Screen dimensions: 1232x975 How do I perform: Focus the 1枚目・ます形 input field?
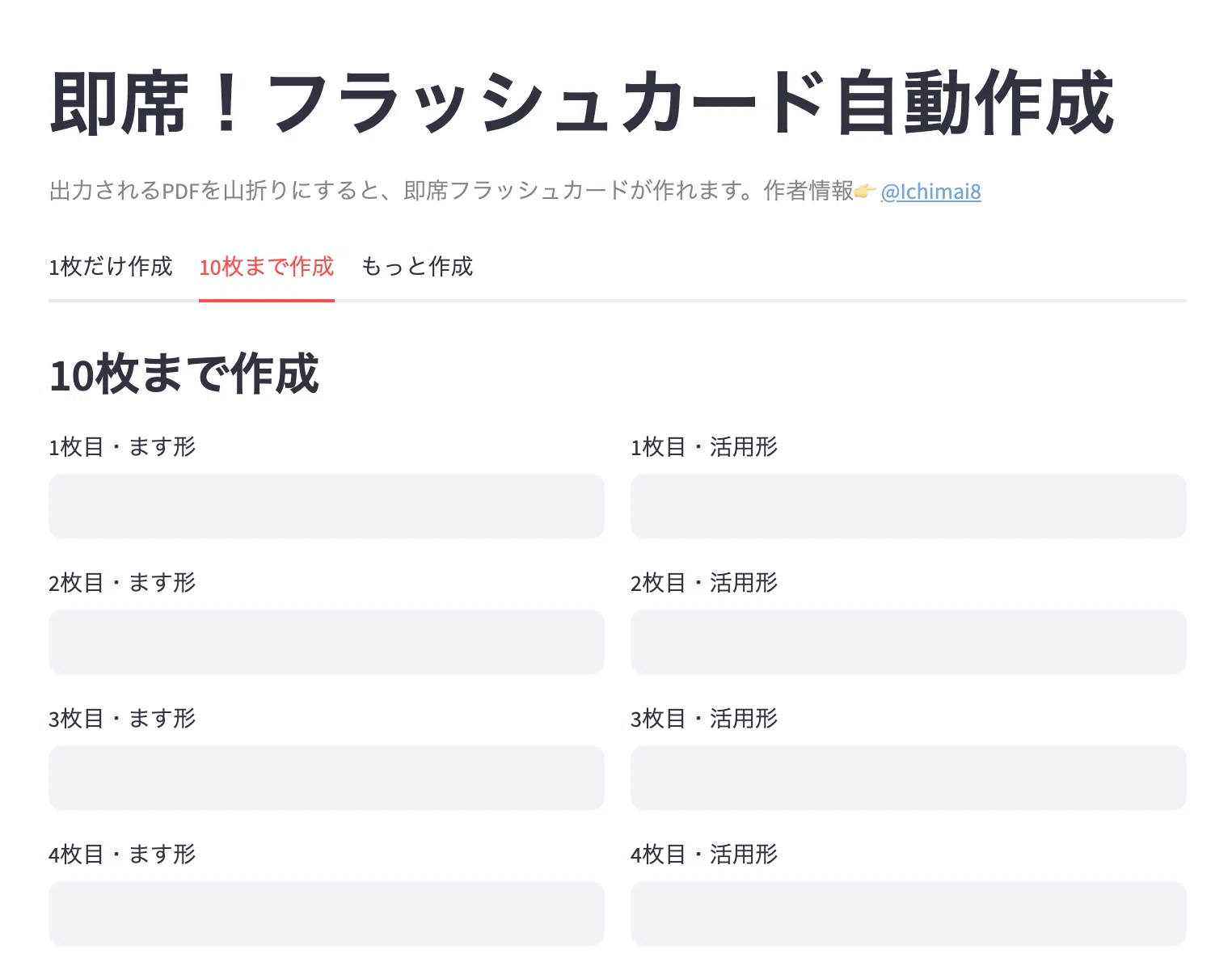[x=327, y=506]
